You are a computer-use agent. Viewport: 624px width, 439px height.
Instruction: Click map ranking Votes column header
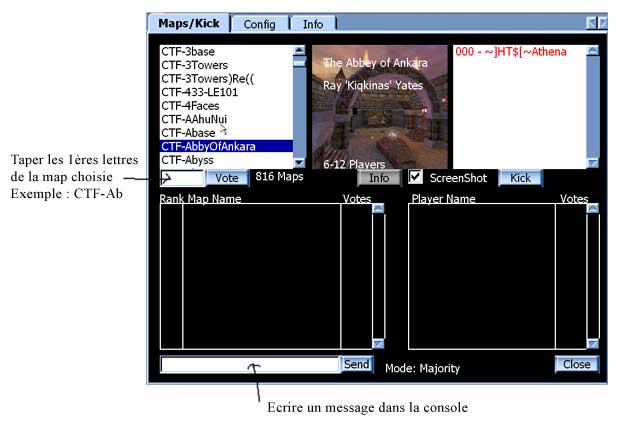click(357, 199)
